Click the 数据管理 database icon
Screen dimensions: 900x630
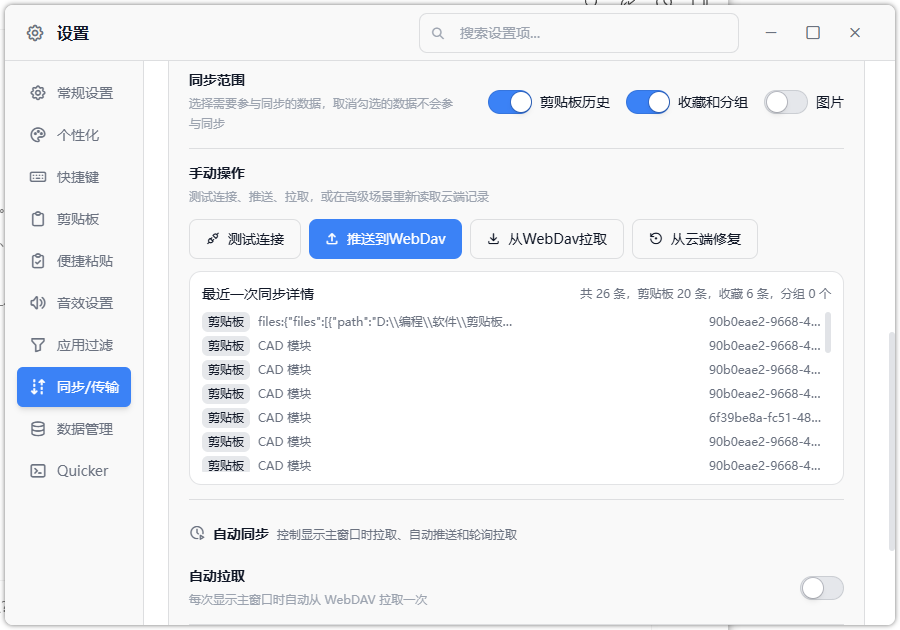click(38, 429)
